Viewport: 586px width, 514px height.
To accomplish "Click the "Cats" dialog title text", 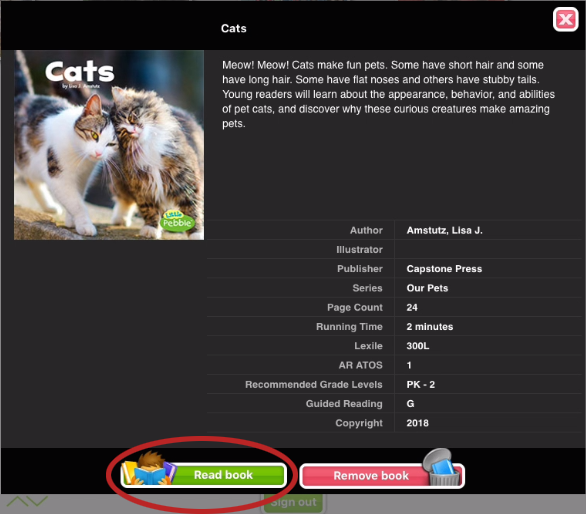I will (x=234, y=28).
